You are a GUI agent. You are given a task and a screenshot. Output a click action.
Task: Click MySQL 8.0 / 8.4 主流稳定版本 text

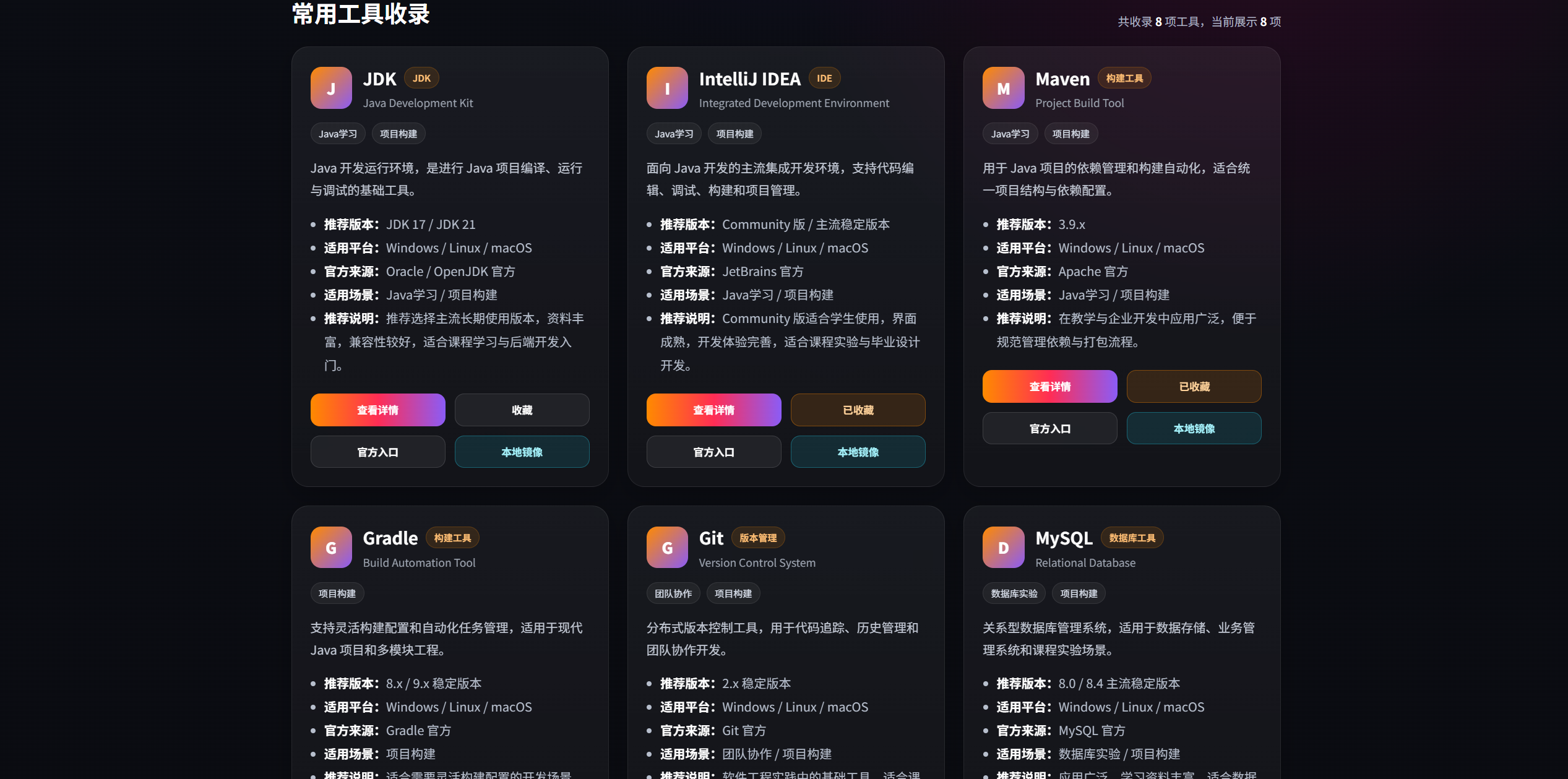1119,683
